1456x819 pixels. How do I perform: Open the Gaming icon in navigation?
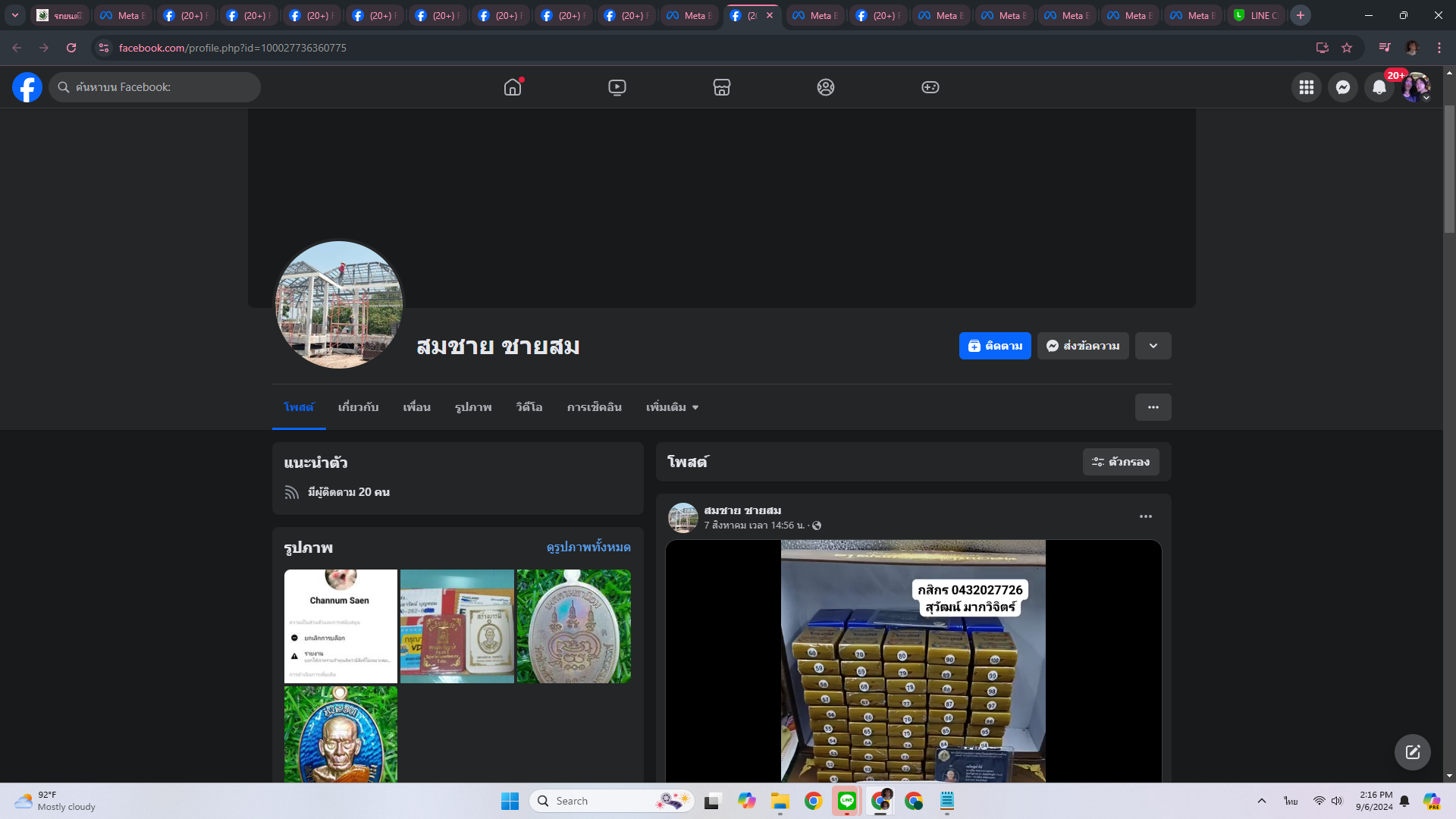(x=930, y=87)
